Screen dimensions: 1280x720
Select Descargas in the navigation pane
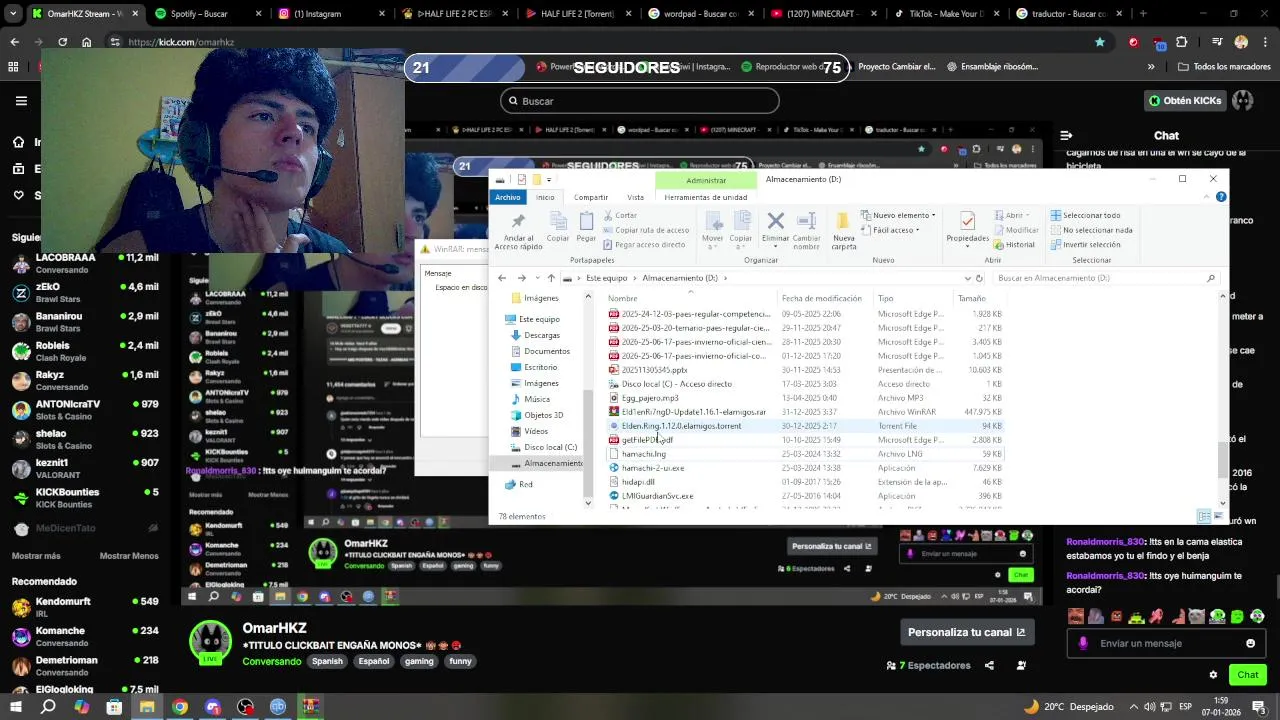tap(542, 335)
